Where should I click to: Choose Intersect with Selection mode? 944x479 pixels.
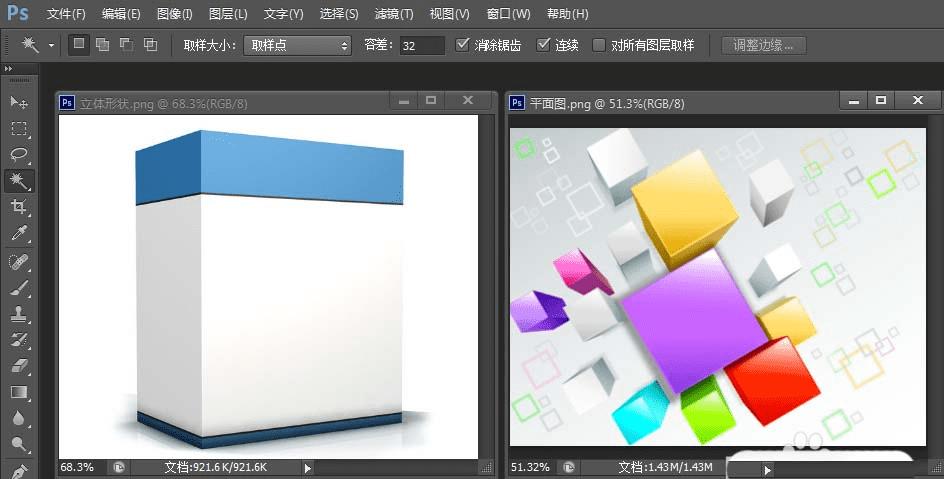coord(151,45)
